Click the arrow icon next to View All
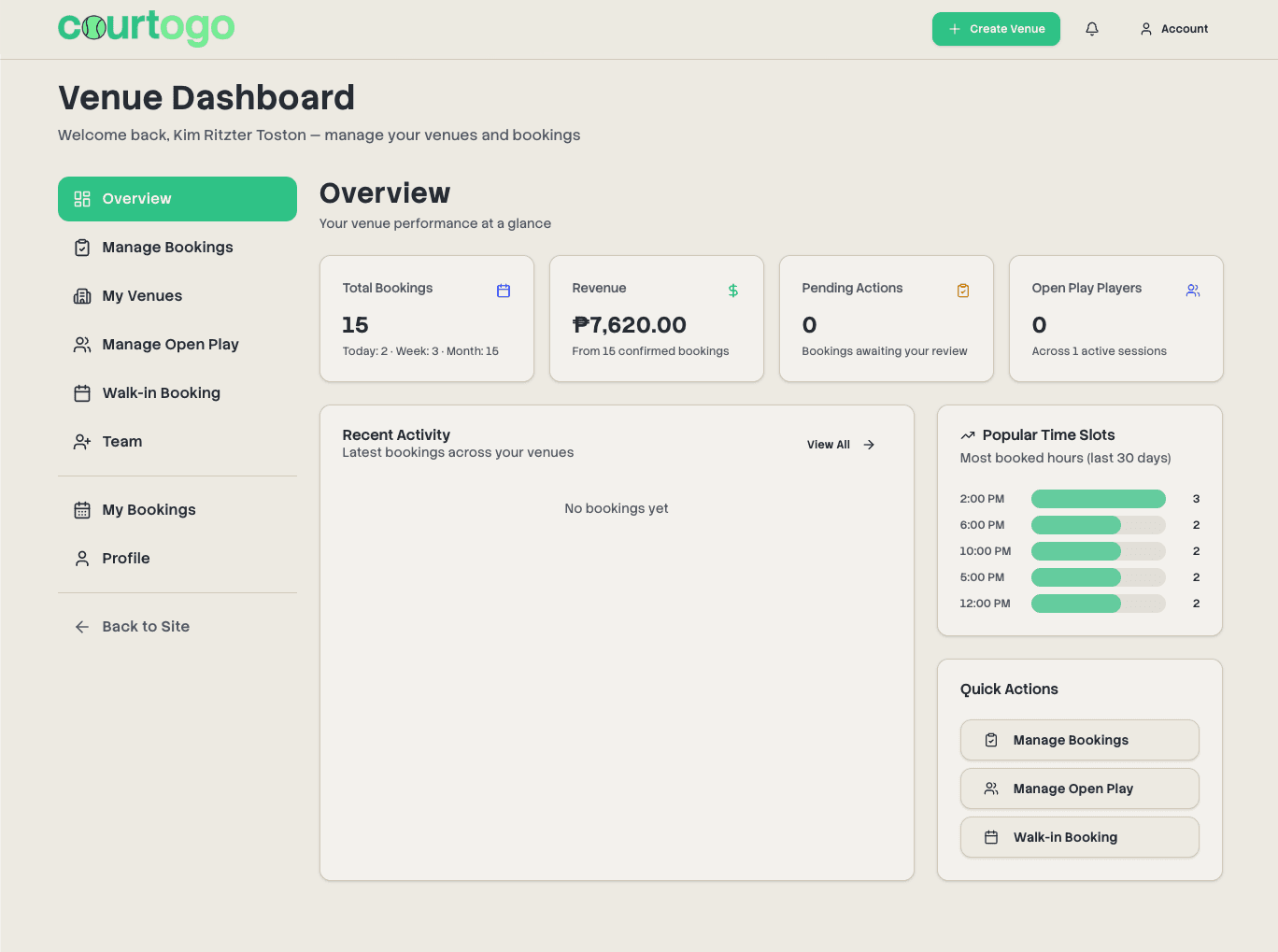Viewport: 1278px width, 952px height. click(868, 445)
